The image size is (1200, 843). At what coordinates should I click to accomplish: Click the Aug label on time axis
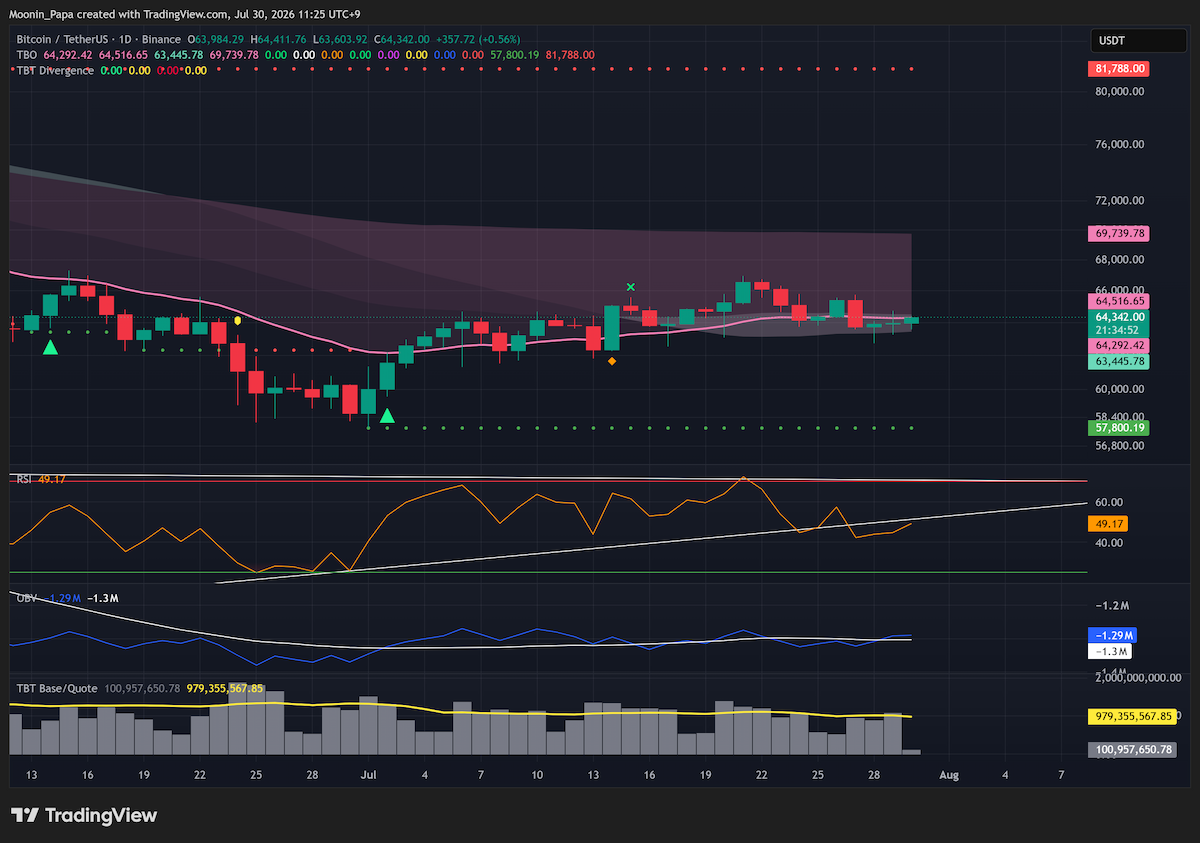[x=950, y=775]
